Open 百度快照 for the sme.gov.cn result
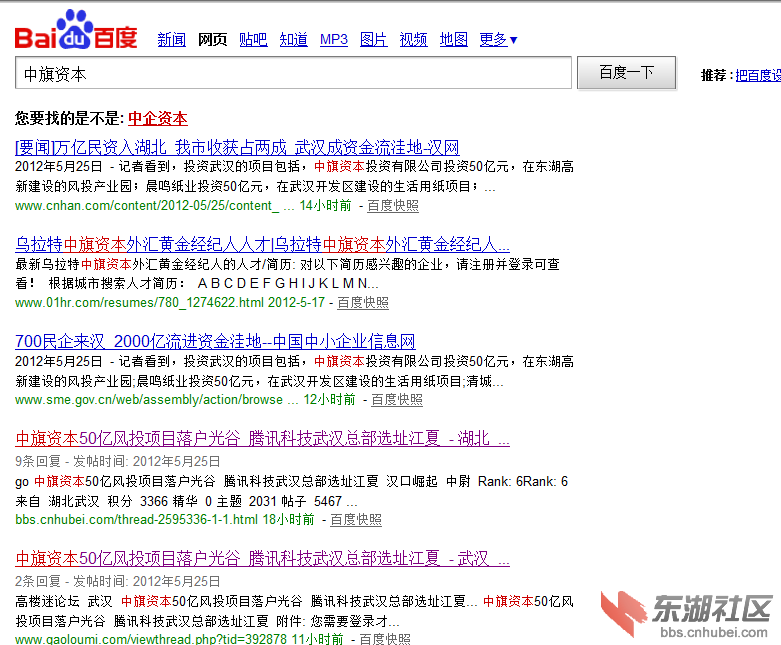The image size is (781, 645). point(396,399)
